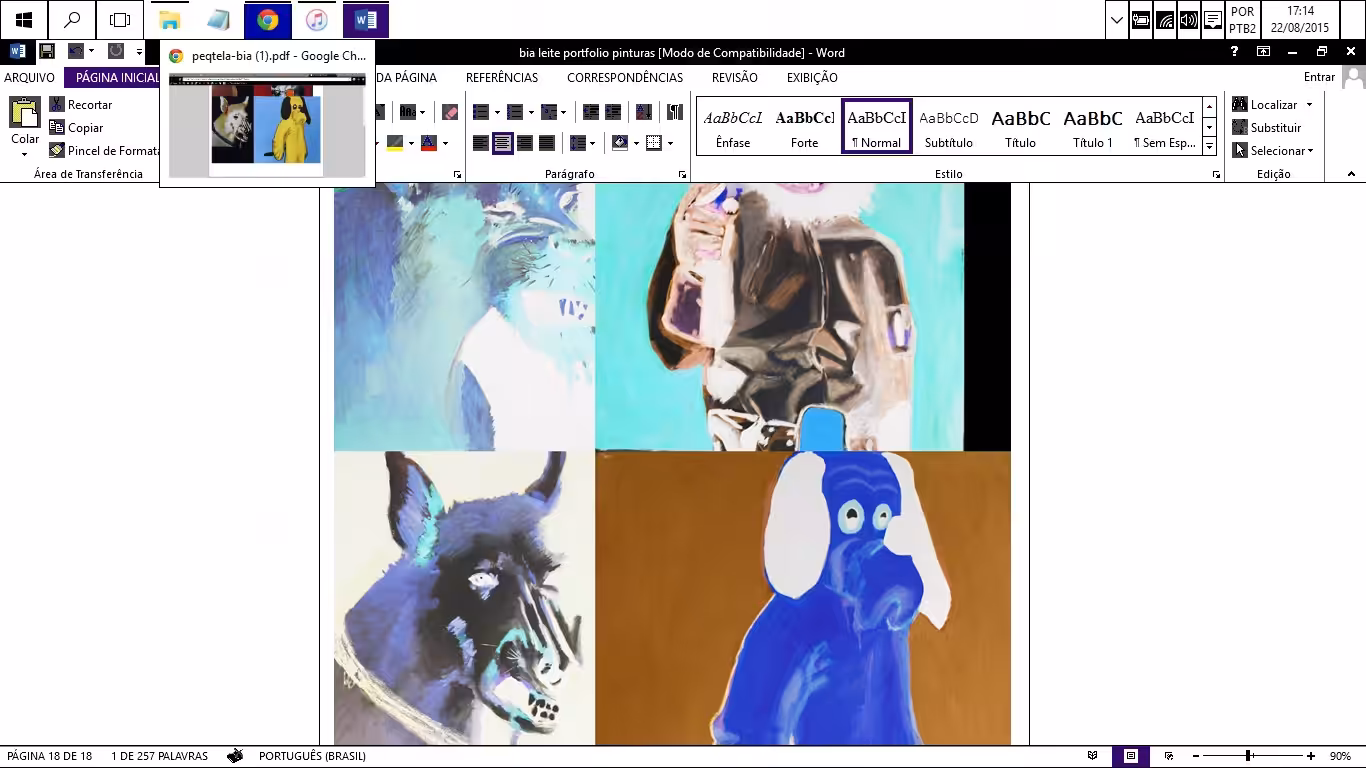Redo the action using the circular arrow
Viewport: 1366px width, 768px height.
click(115, 52)
